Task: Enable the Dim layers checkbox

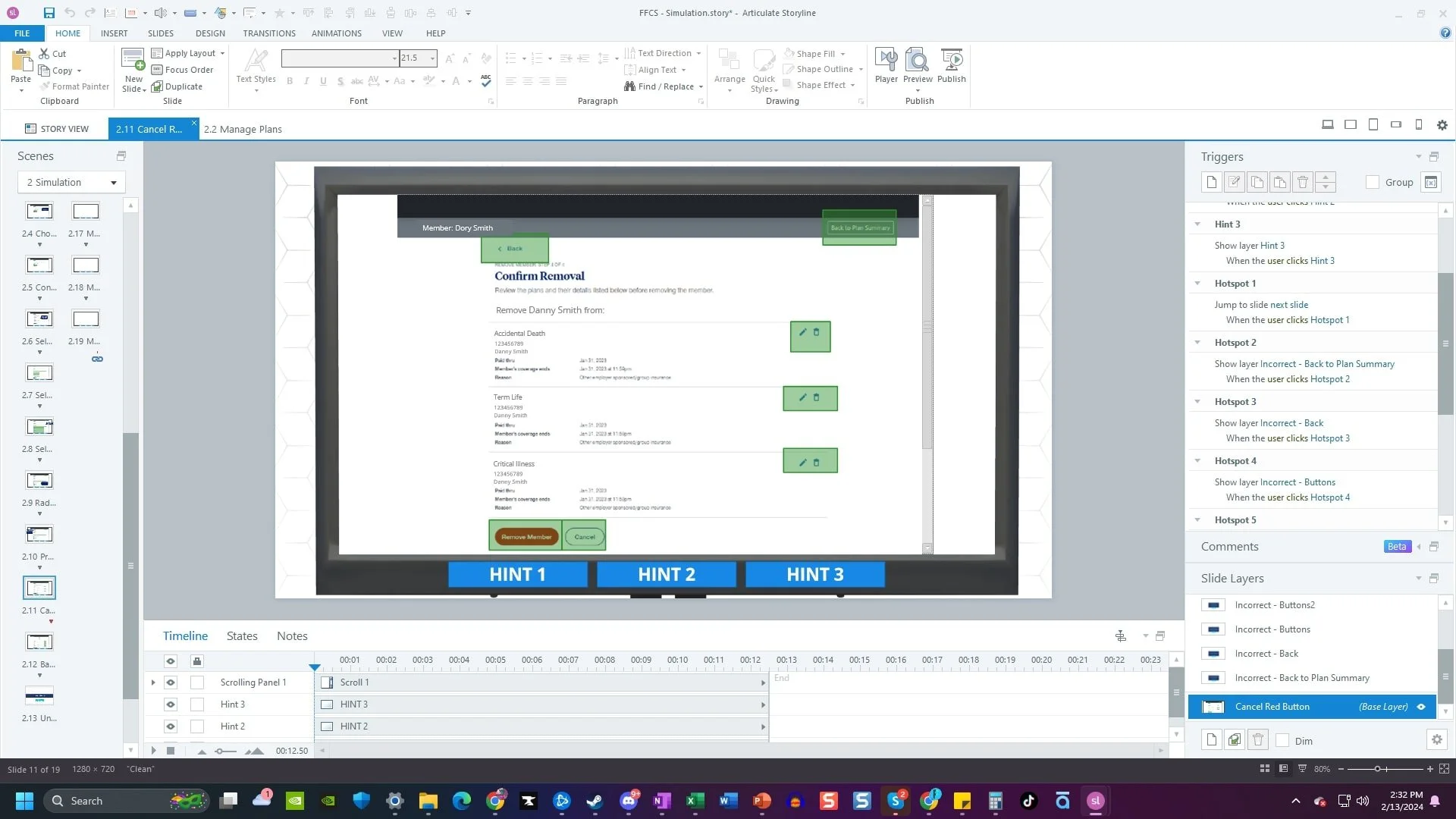Action: [1283, 741]
